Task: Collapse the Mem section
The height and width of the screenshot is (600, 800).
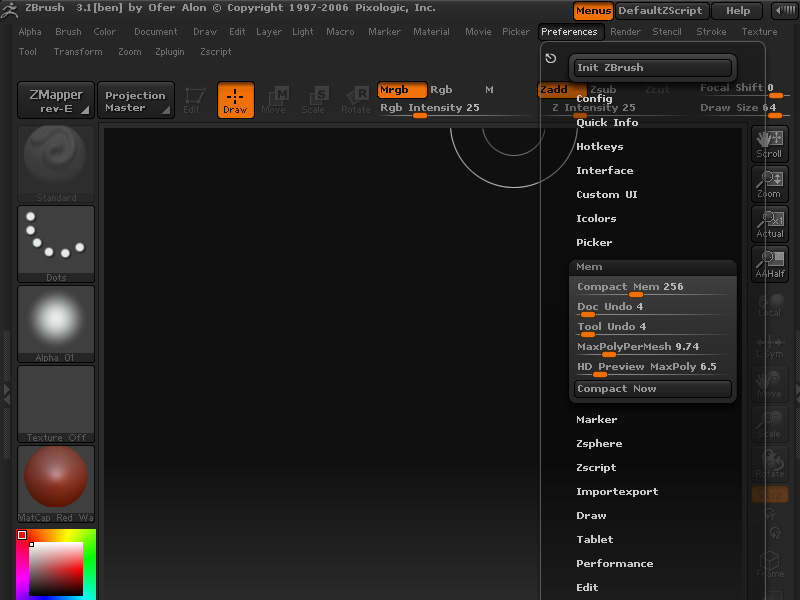Action: [x=589, y=266]
